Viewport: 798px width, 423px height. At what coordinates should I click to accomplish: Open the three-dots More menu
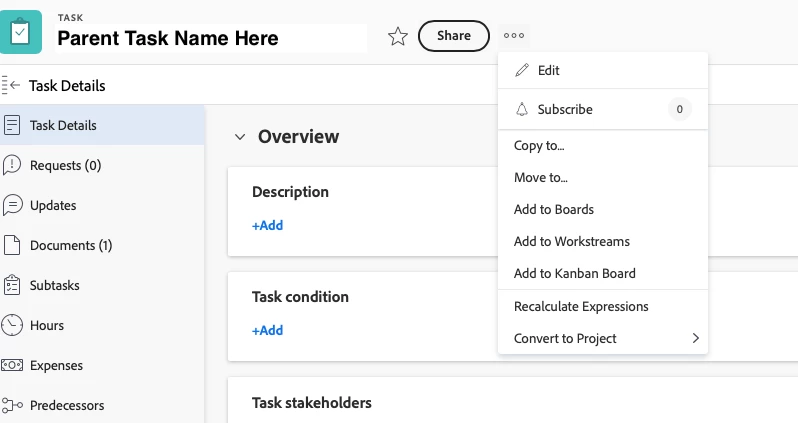514,36
